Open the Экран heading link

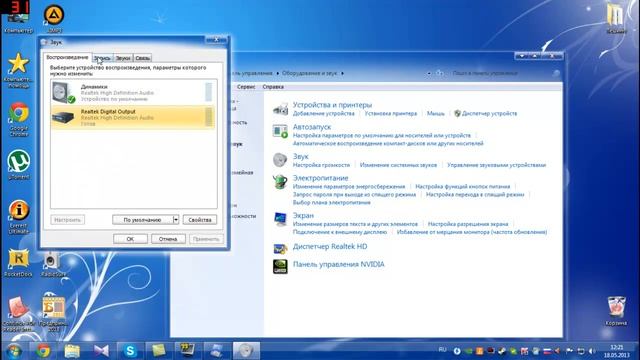point(303,216)
